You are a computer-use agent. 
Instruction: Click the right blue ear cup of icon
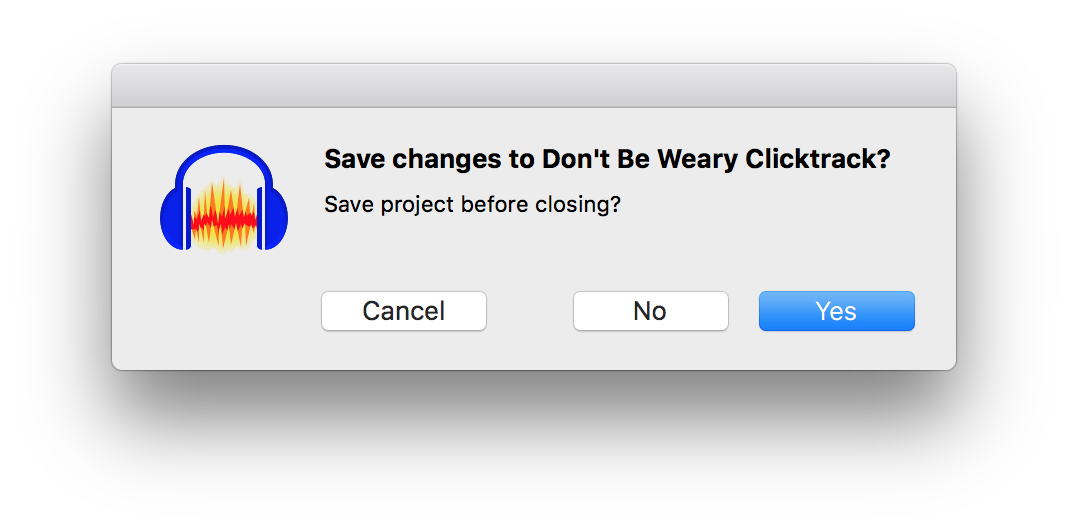(x=274, y=218)
